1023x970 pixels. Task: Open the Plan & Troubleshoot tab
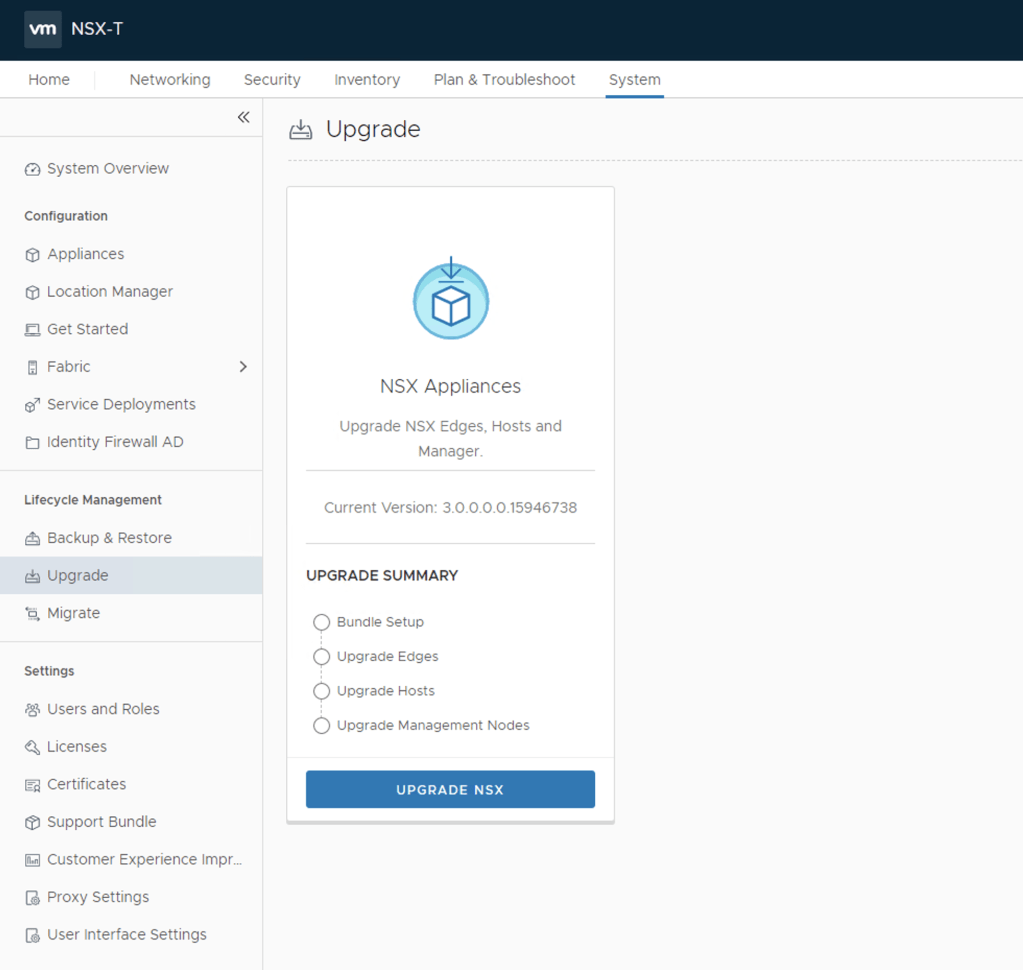click(504, 80)
